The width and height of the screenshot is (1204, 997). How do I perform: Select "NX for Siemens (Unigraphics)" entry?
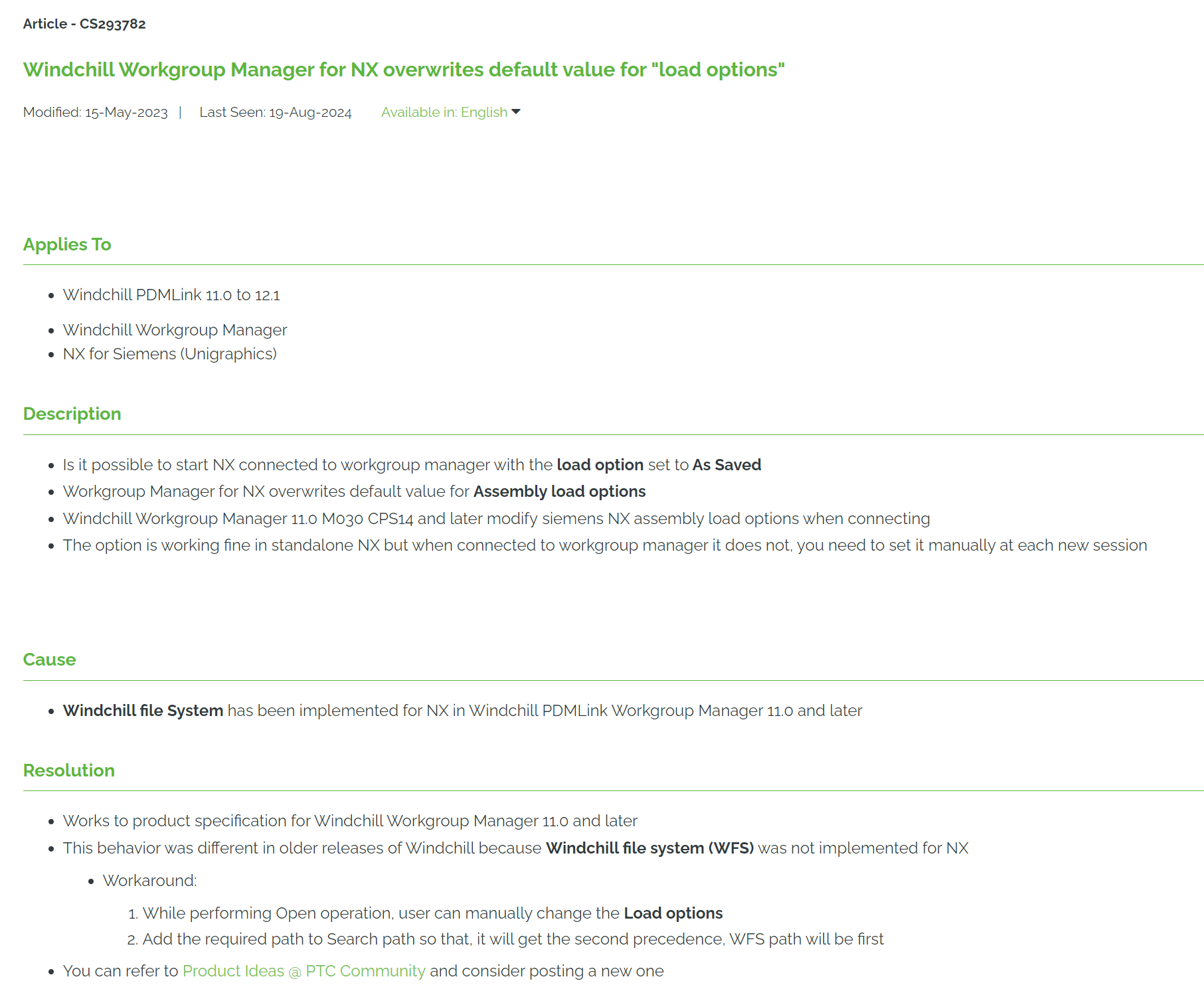(x=170, y=353)
